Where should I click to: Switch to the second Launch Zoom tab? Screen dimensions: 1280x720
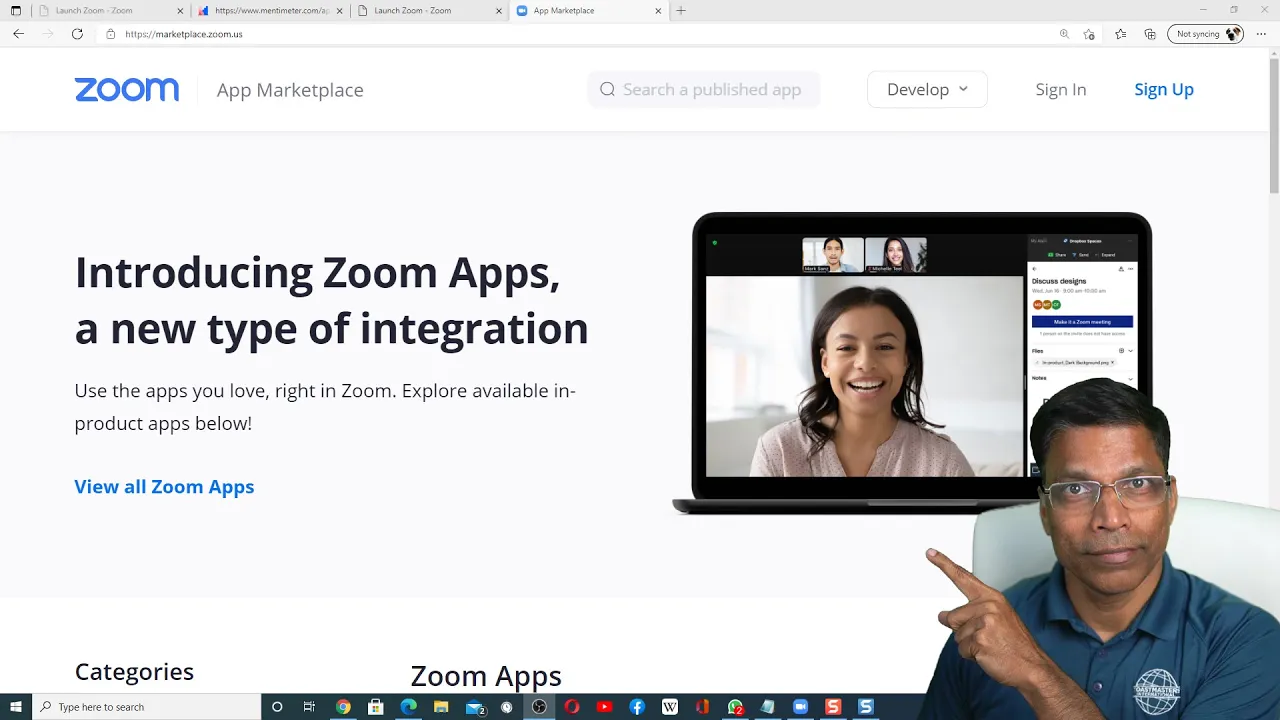click(x=430, y=10)
